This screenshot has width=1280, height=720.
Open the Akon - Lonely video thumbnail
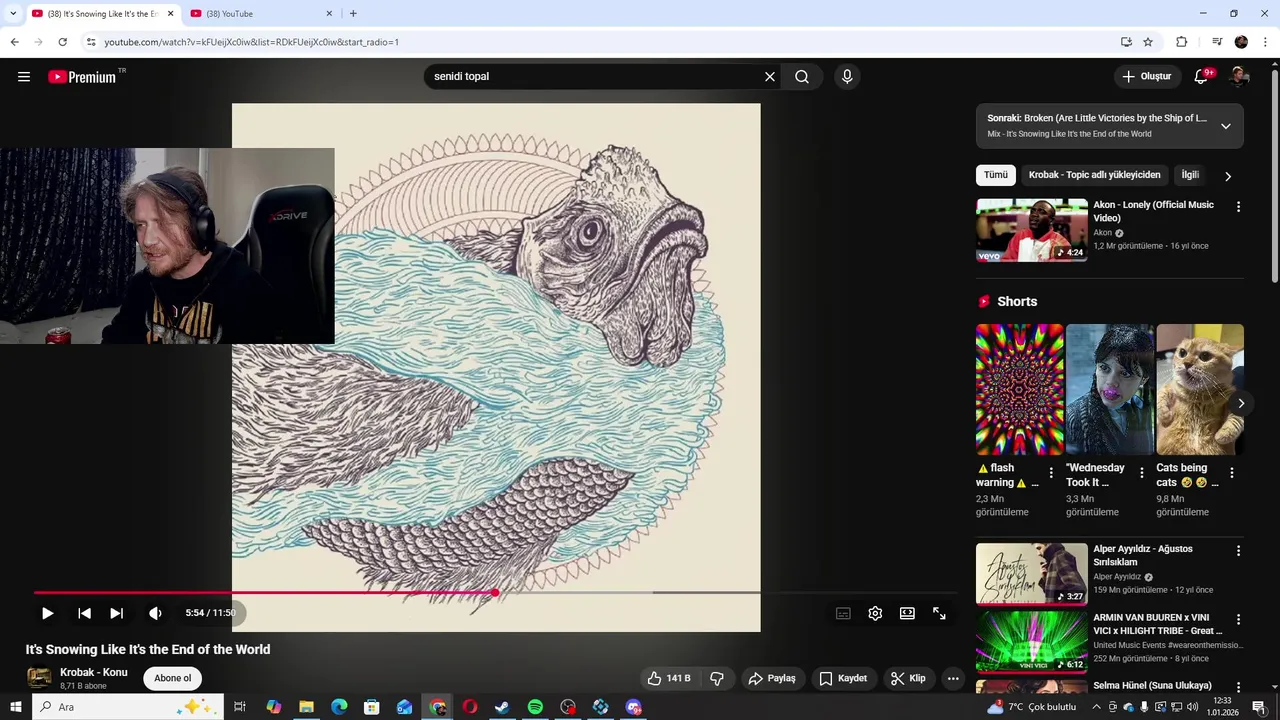(1032, 230)
